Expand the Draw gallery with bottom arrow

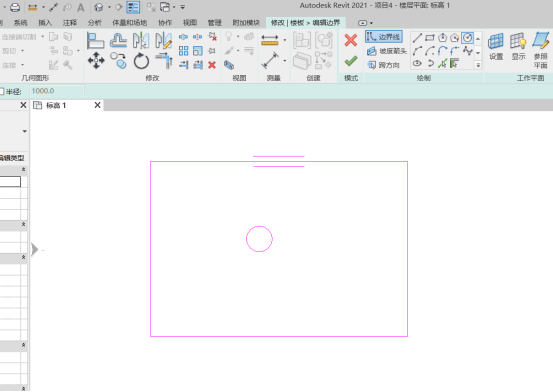coord(478,65)
